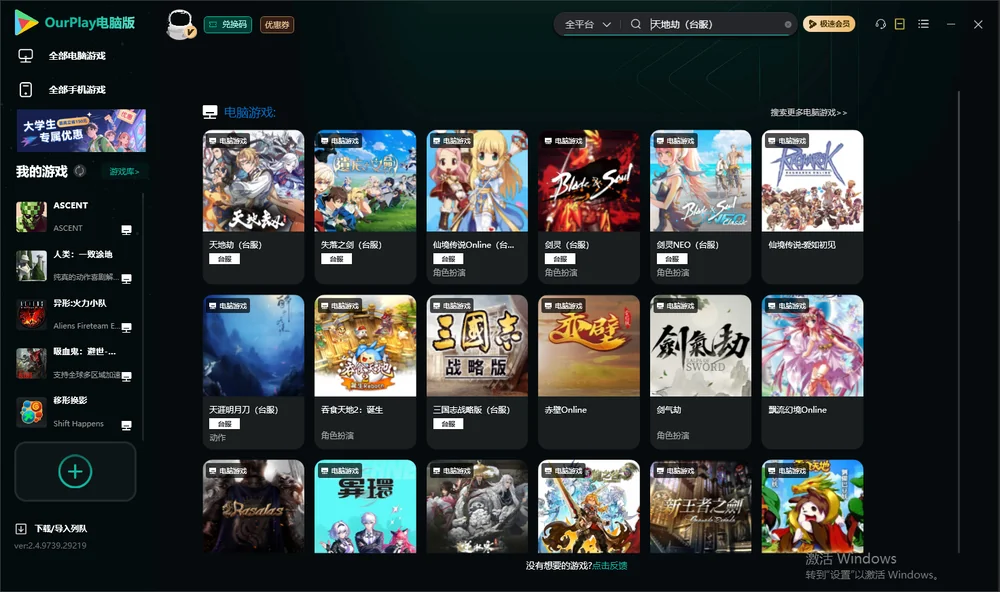Viewport: 1000px width, 592px height.
Task: Select the 赤壁Online game cover
Action: coord(589,346)
